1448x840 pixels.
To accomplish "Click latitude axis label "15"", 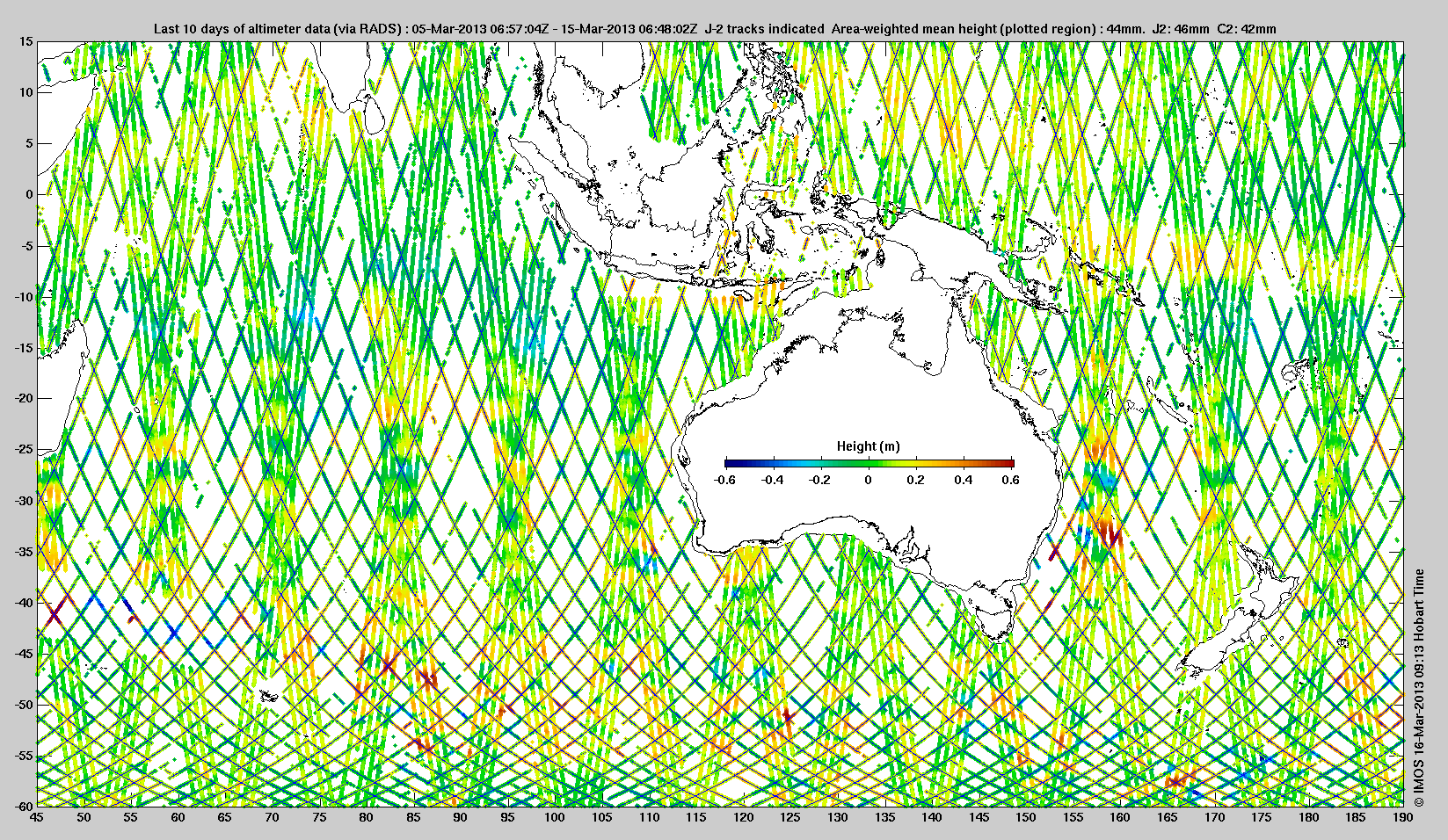I will click(x=26, y=41).
